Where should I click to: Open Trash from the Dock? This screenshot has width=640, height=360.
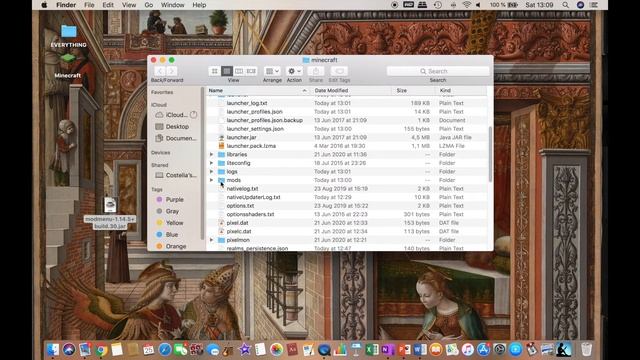coord(587,350)
